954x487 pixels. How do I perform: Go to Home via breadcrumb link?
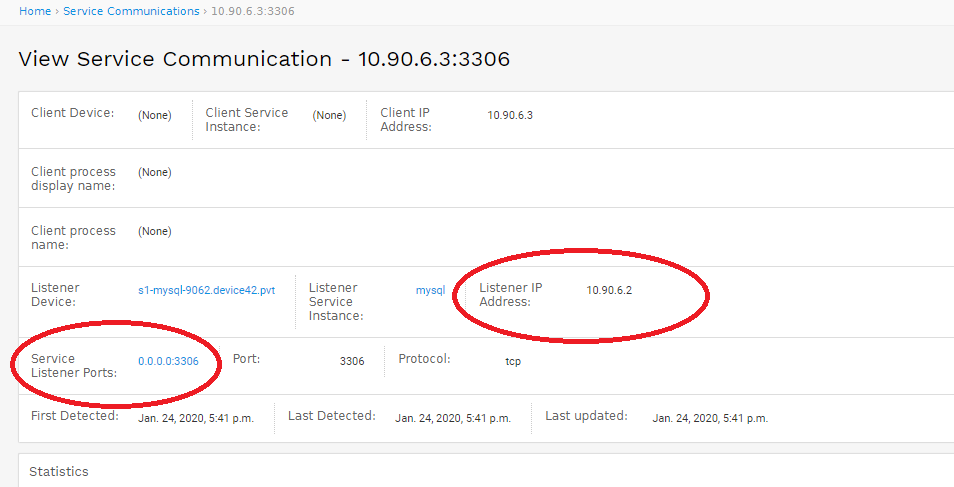(x=35, y=11)
